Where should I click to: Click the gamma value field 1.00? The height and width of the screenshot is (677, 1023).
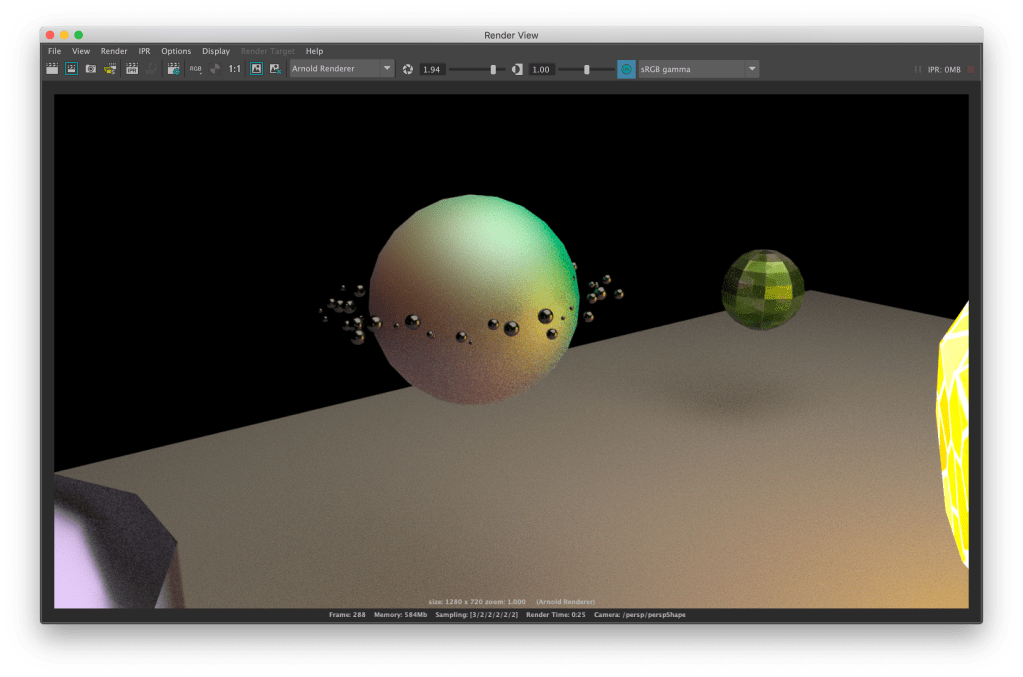click(541, 70)
